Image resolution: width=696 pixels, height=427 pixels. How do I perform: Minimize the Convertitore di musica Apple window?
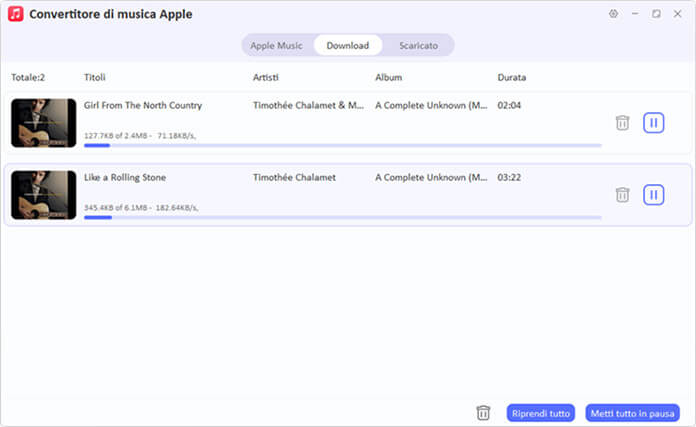click(x=635, y=14)
